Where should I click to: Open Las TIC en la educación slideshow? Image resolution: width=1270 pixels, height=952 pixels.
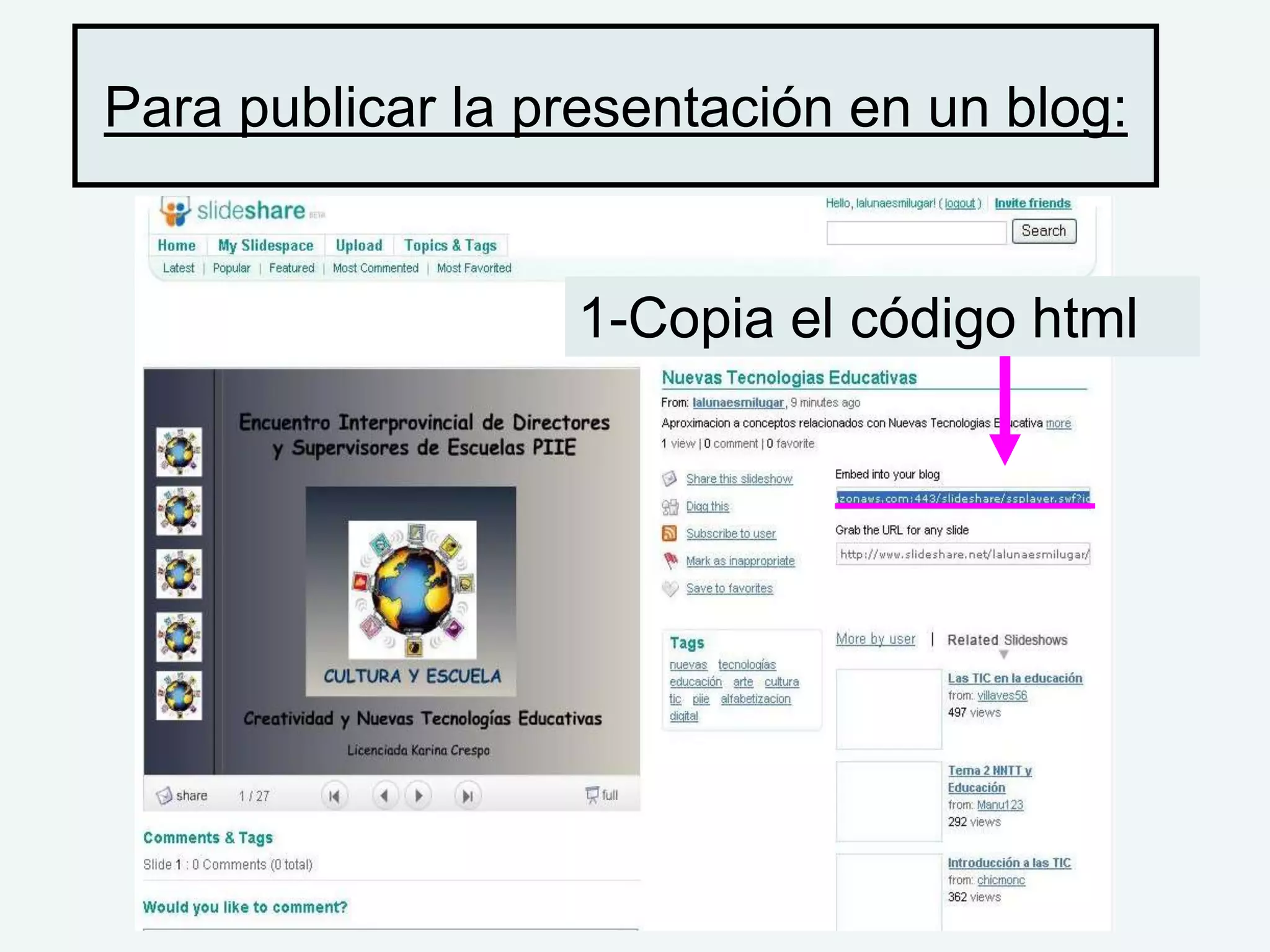pos(1015,678)
